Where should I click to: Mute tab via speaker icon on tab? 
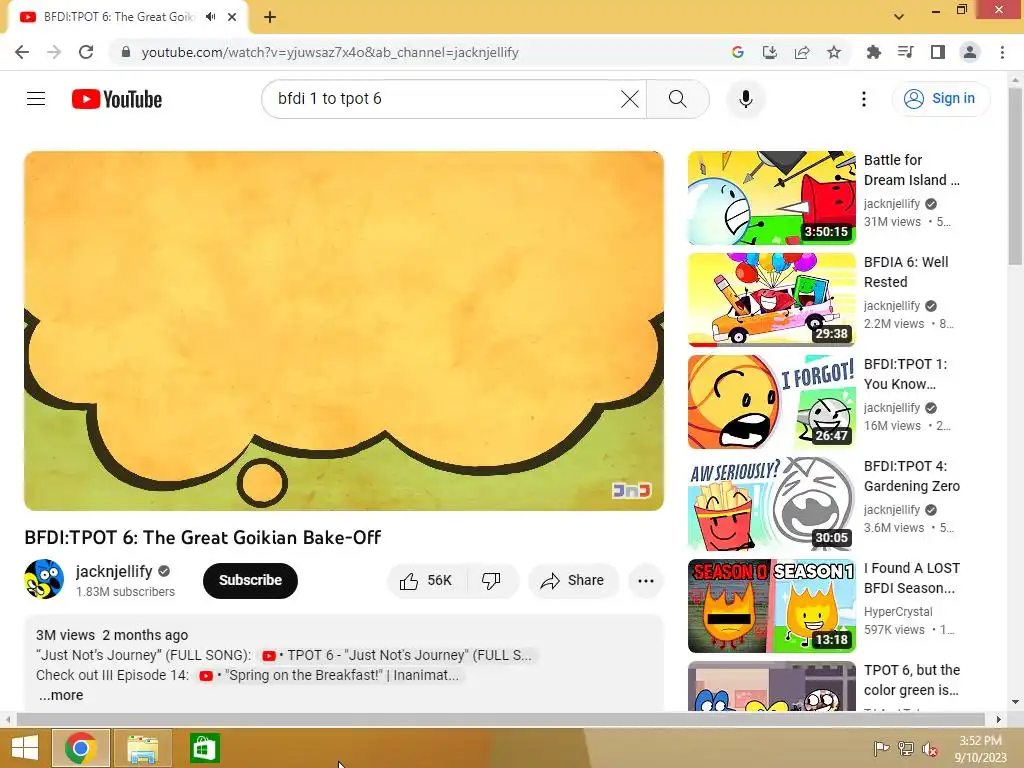[x=210, y=17]
